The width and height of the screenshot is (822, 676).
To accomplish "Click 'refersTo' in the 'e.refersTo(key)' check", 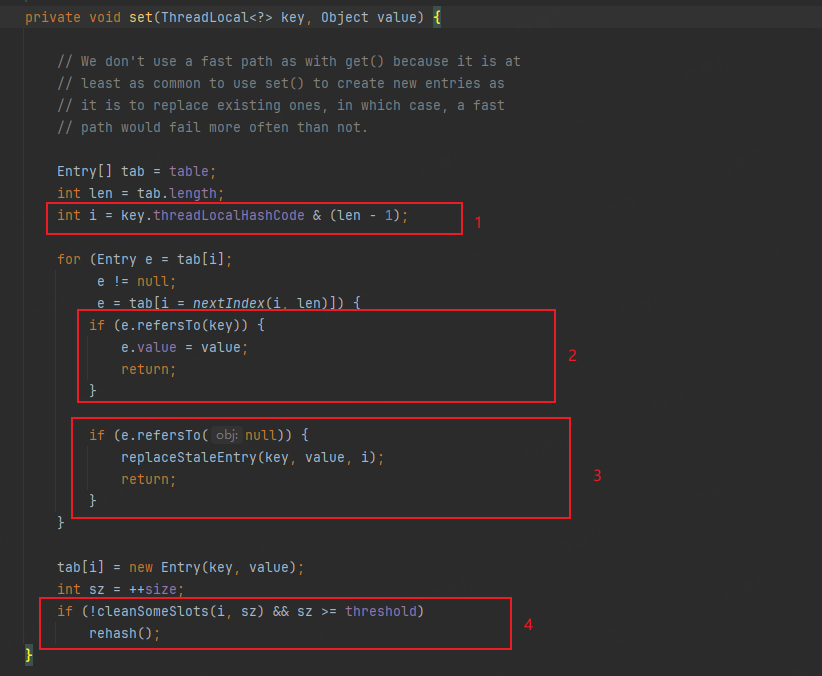I will click(169, 325).
